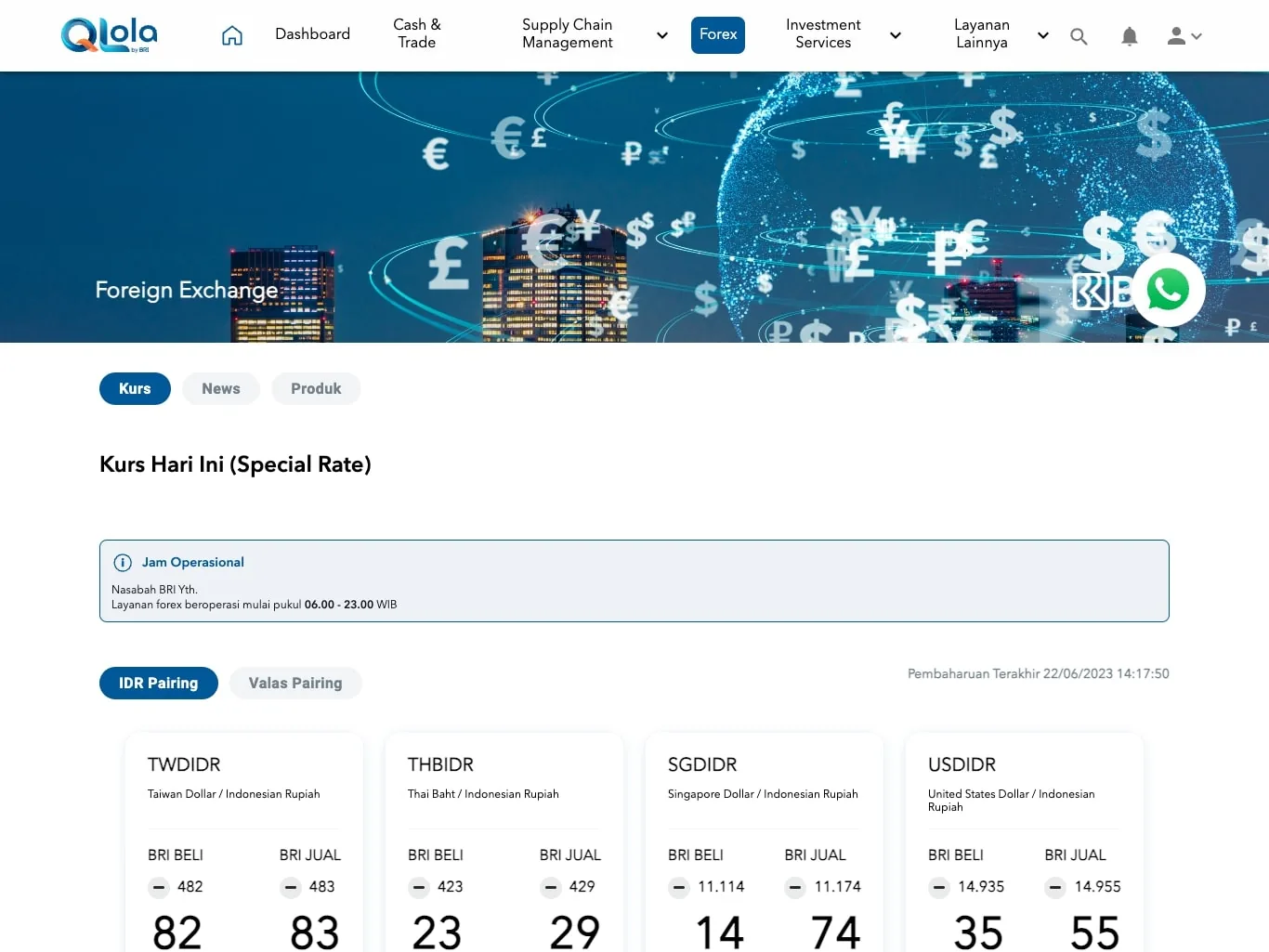The image size is (1269, 952).
Task: Click Singapore Dollar / Indonesian Rupiah subtitle
Action: pyautogui.click(x=763, y=794)
